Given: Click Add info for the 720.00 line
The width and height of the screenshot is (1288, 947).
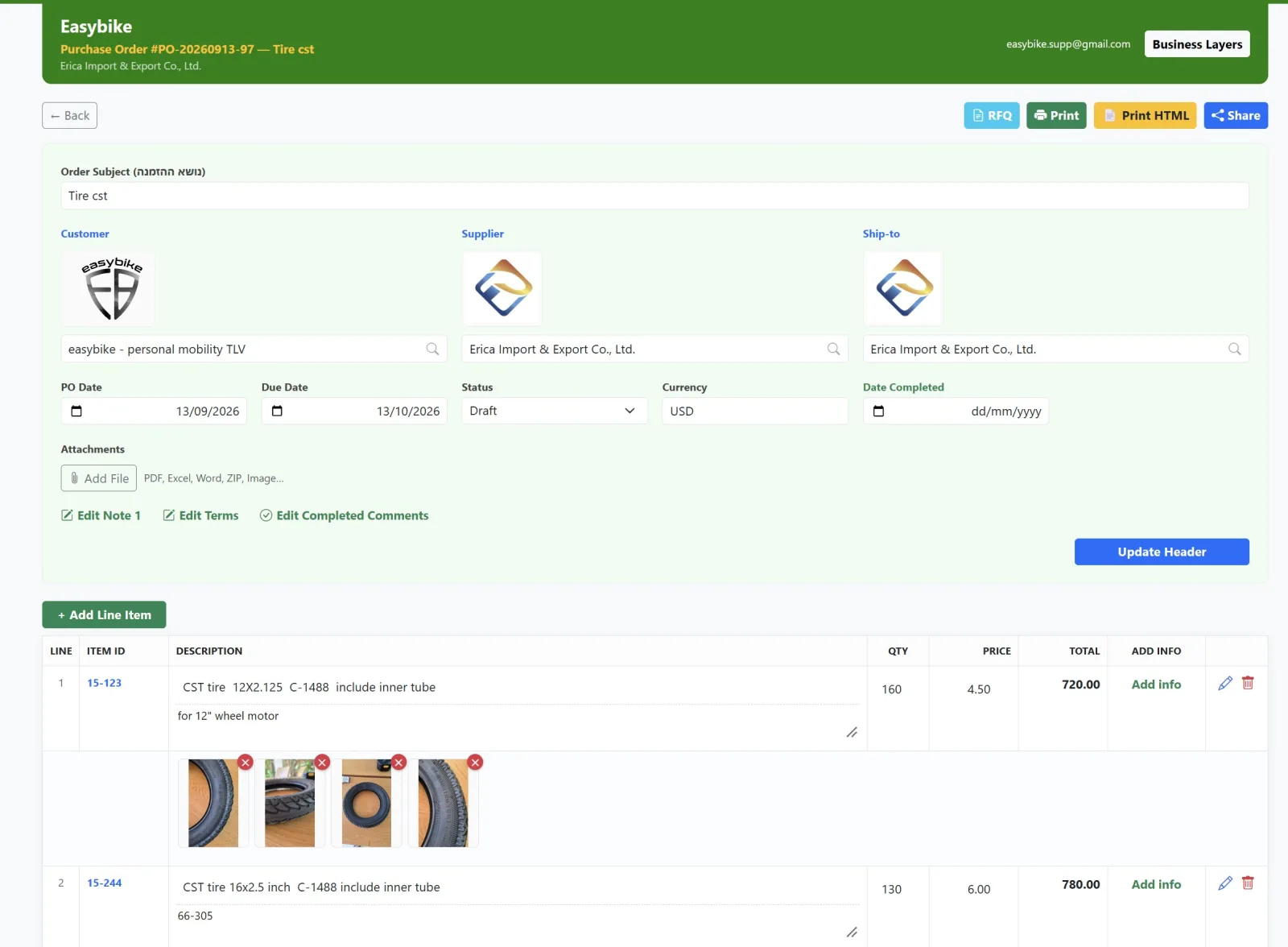Looking at the screenshot, I should [1156, 684].
